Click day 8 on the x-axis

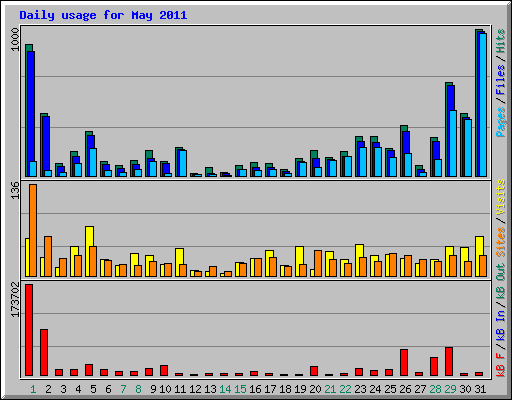pyautogui.click(x=138, y=389)
